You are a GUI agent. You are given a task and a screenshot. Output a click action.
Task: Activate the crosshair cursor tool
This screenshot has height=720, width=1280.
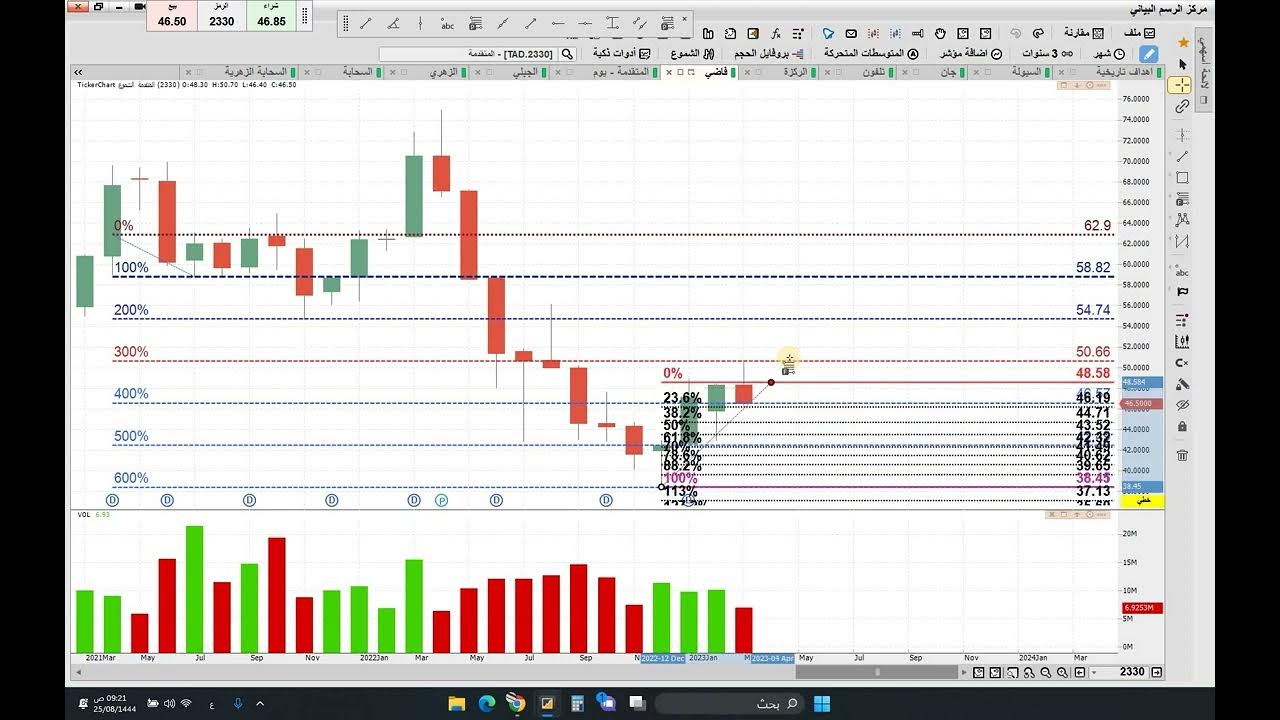(x=1182, y=85)
